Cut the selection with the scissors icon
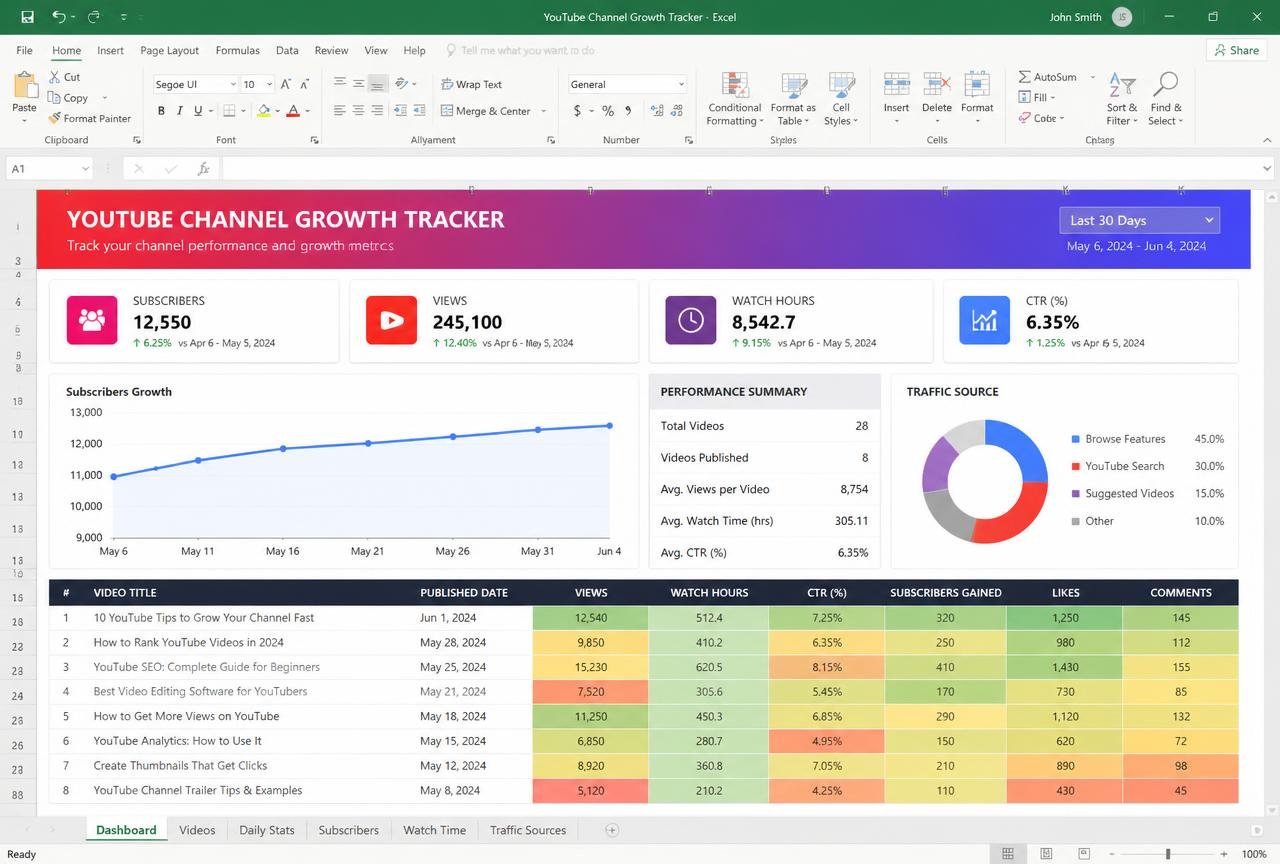 [55, 77]
